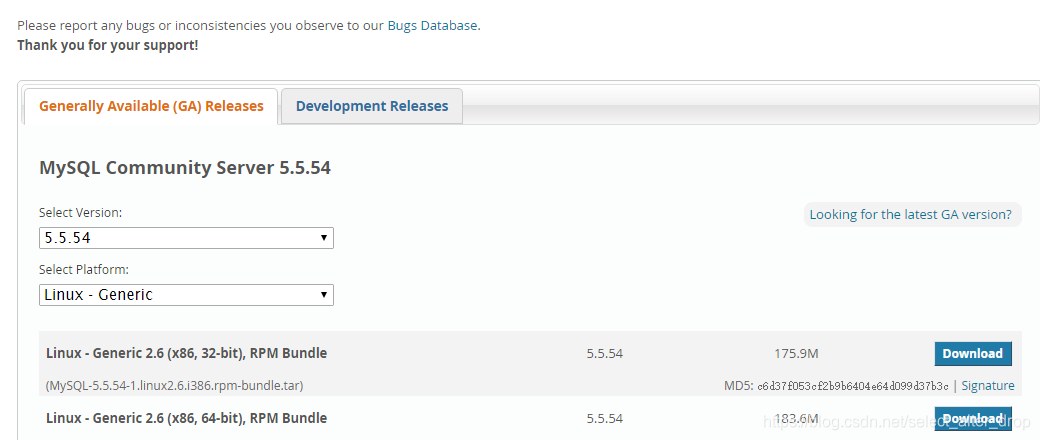The width and height of the screenshot is (1040, 440).
Task: Switch to Development Releases tab
Action: pyautogui.click(x=372, y=106)
